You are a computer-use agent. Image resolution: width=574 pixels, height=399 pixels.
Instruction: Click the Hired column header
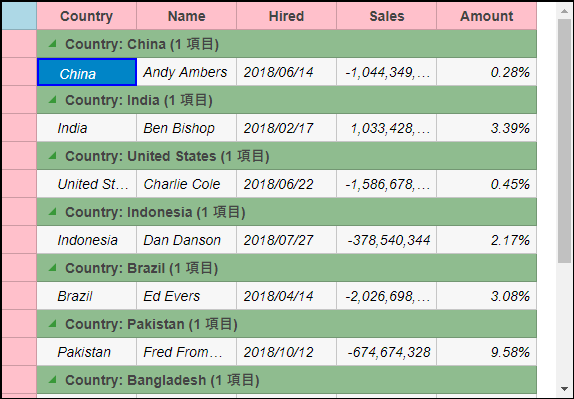tap(286, 16)
